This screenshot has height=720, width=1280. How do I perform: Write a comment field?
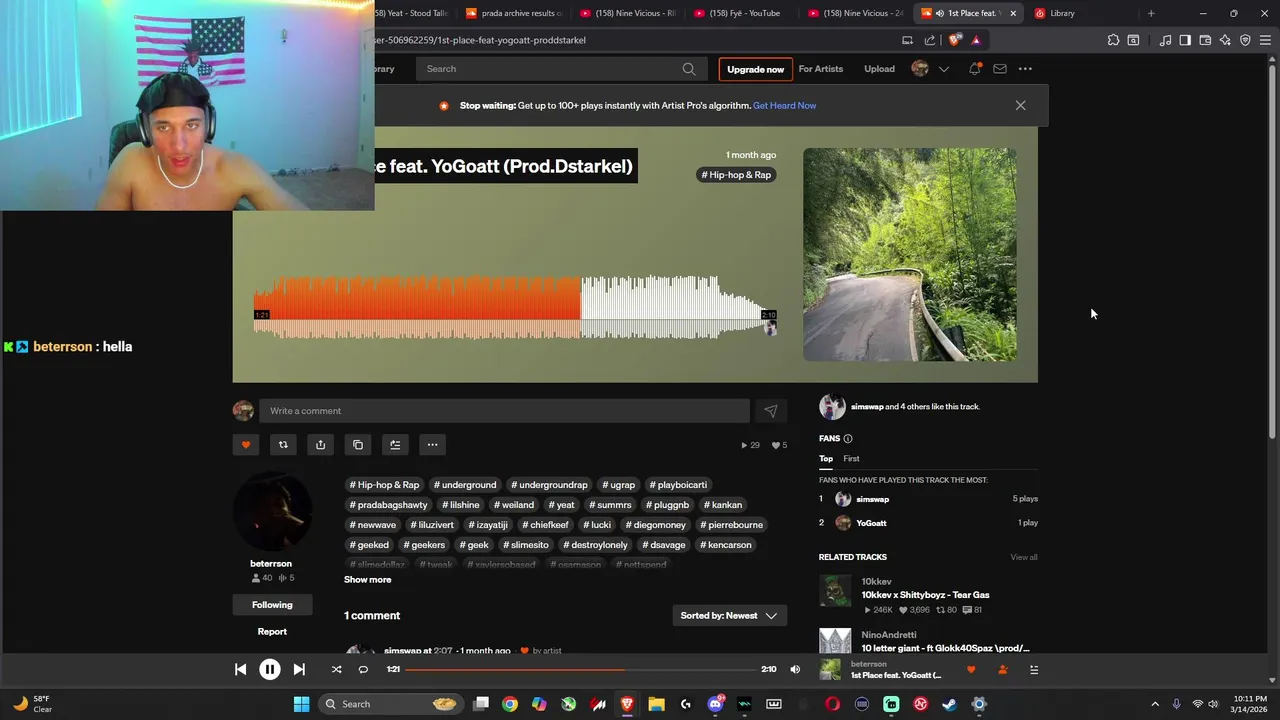point(504,411)
